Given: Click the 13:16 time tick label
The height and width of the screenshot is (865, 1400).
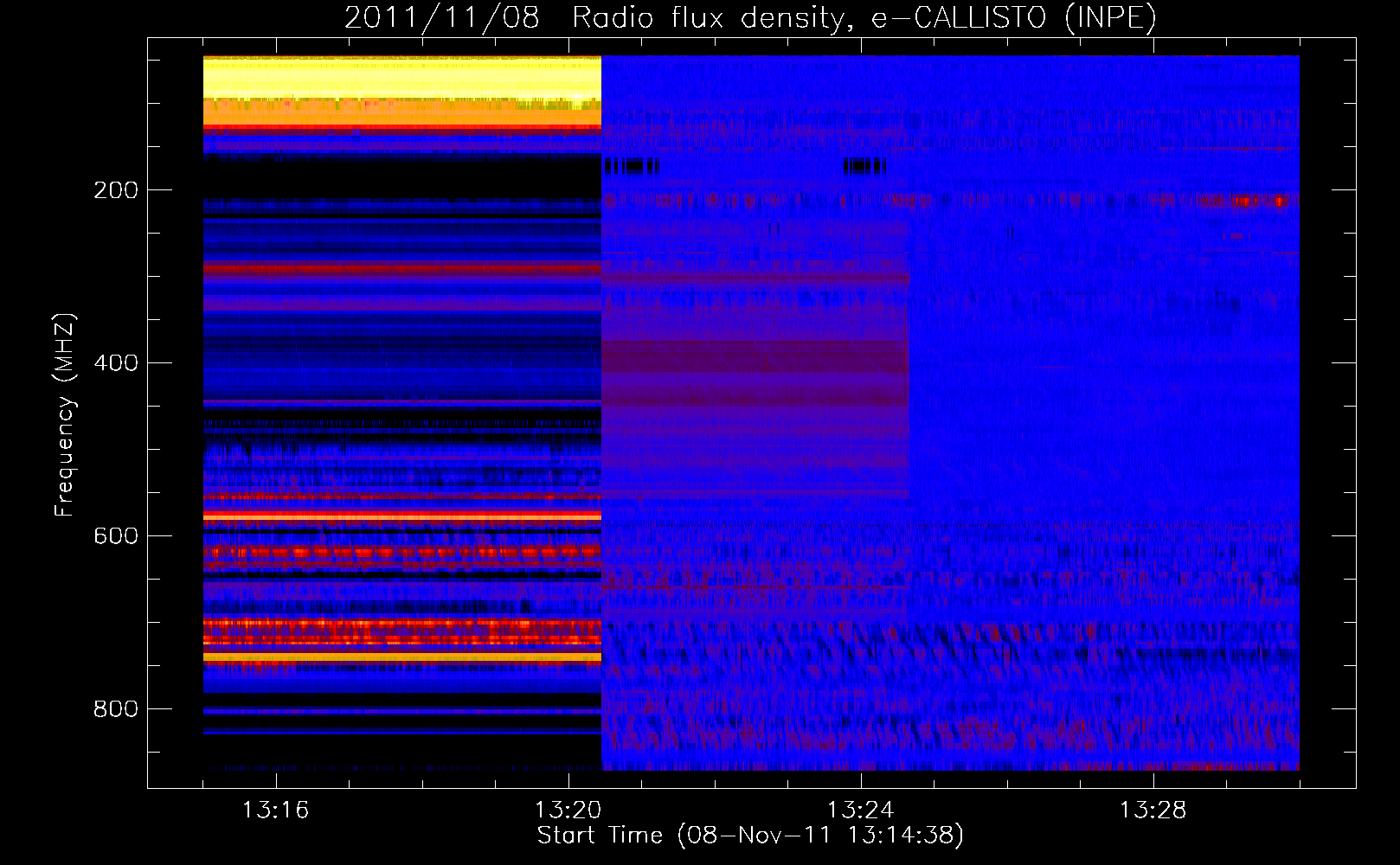Looking at the screenshot, I should [x=275, y=811].
